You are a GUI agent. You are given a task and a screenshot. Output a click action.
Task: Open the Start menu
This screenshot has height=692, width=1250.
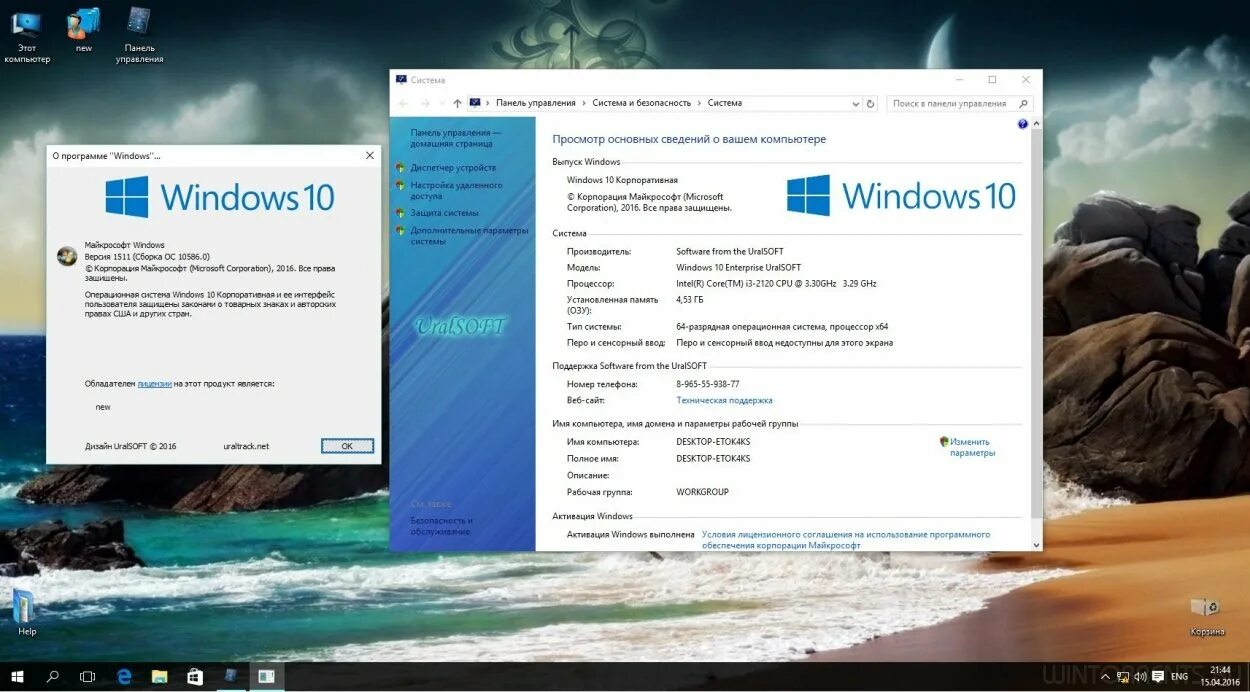coord(17,677)
